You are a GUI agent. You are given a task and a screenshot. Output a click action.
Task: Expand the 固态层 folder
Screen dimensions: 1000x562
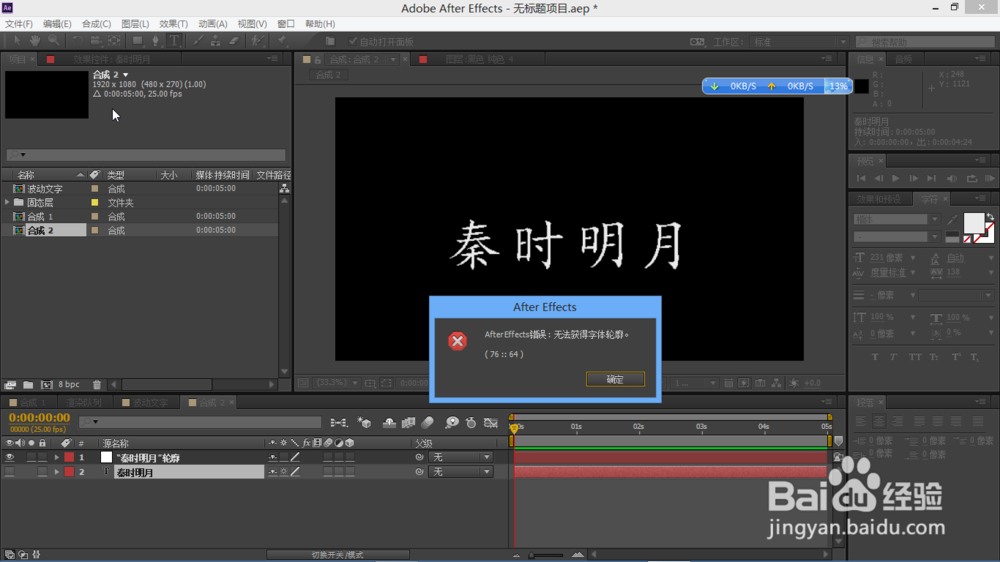(x=7, y=202)
